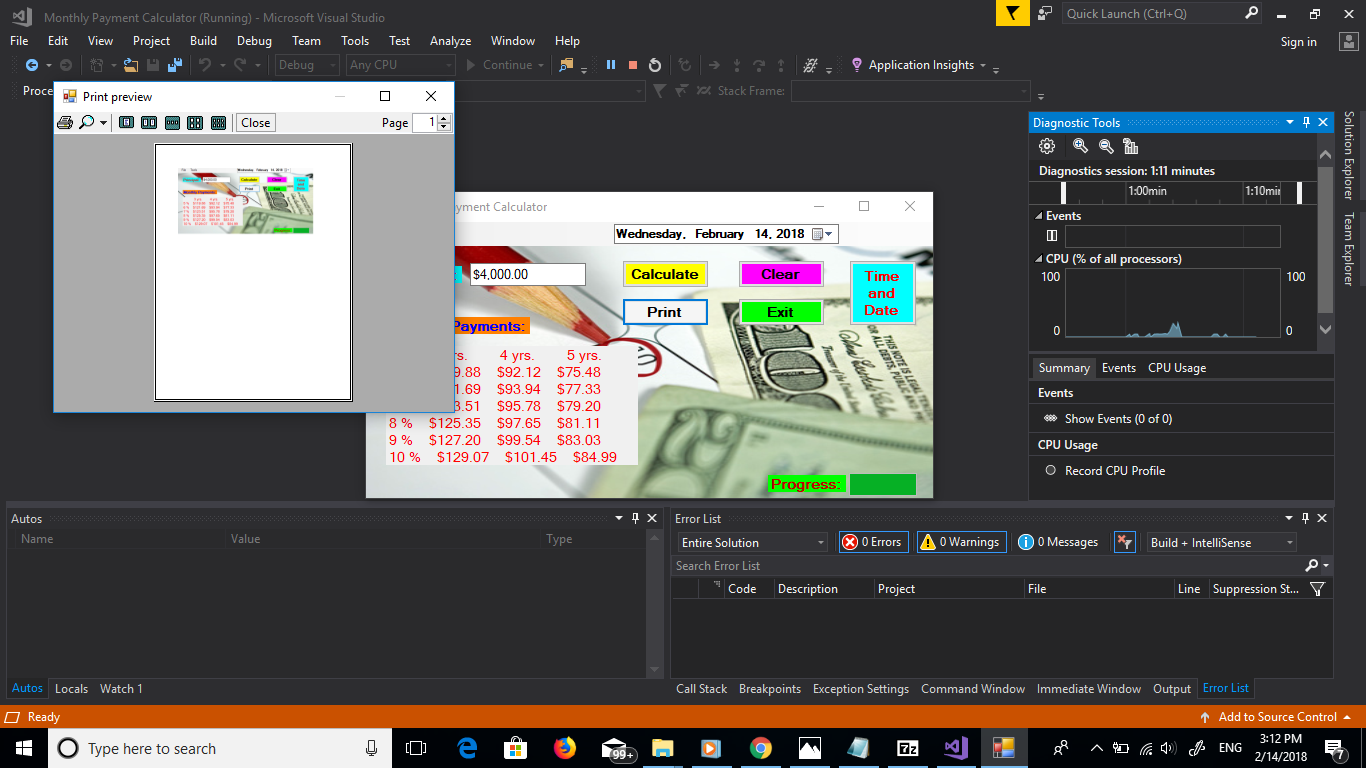Viewport: 1366px width, 768px height.
Task: Select the four-page view icon
Action: pos(196,122)
